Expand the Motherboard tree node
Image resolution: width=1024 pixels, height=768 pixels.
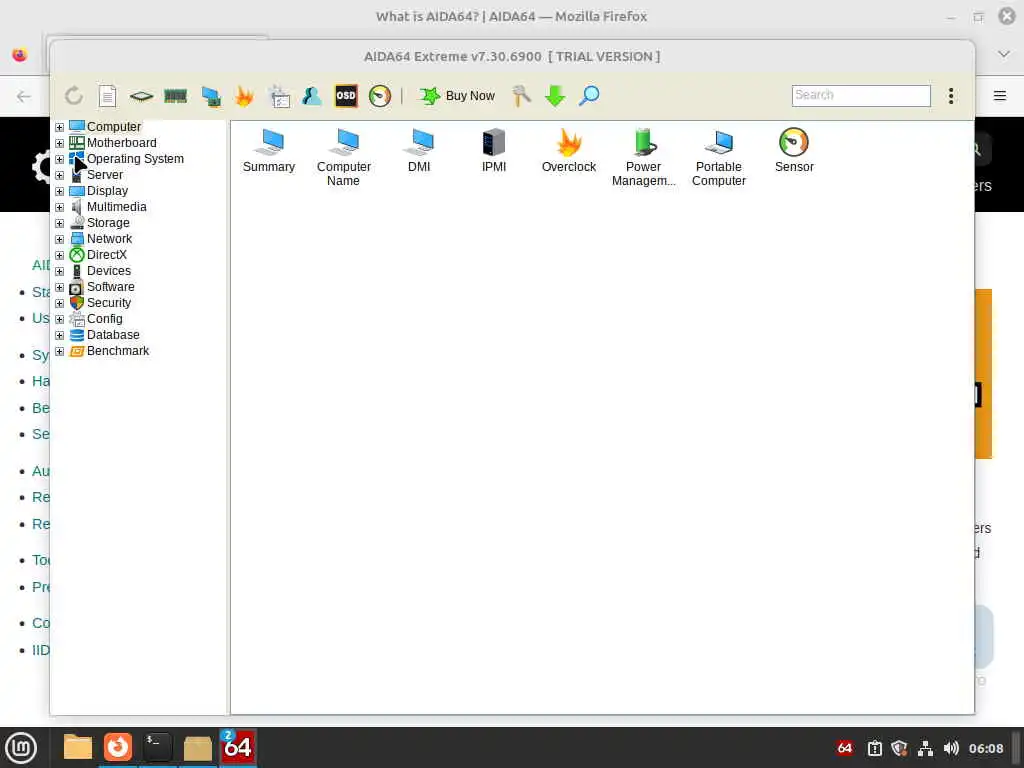[59, 143]
